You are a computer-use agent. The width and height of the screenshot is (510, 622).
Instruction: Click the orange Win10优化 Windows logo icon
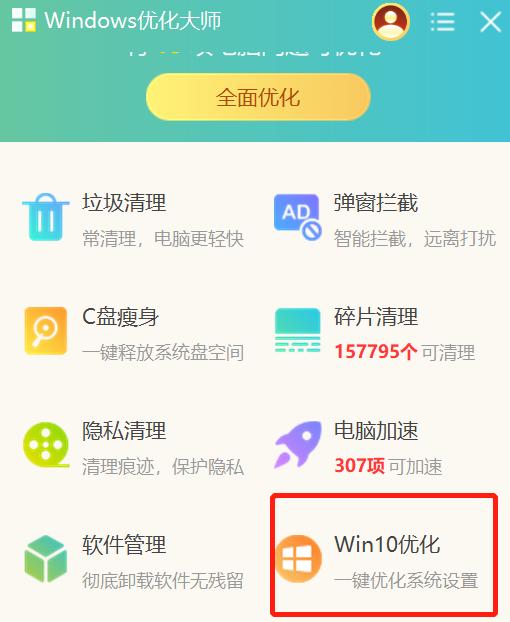[x=298, y=559]
